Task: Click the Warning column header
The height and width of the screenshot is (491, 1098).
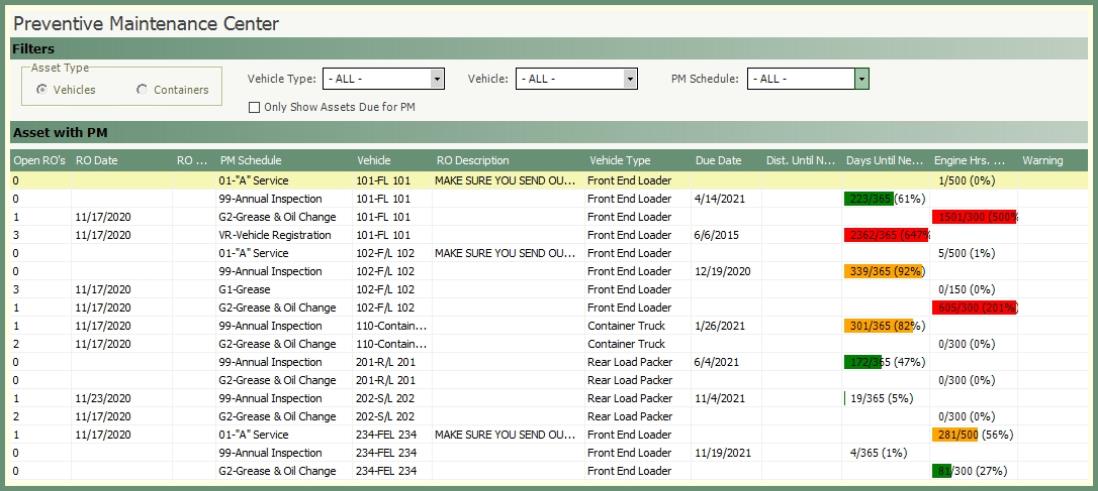Action: (x=1043, y=161)
